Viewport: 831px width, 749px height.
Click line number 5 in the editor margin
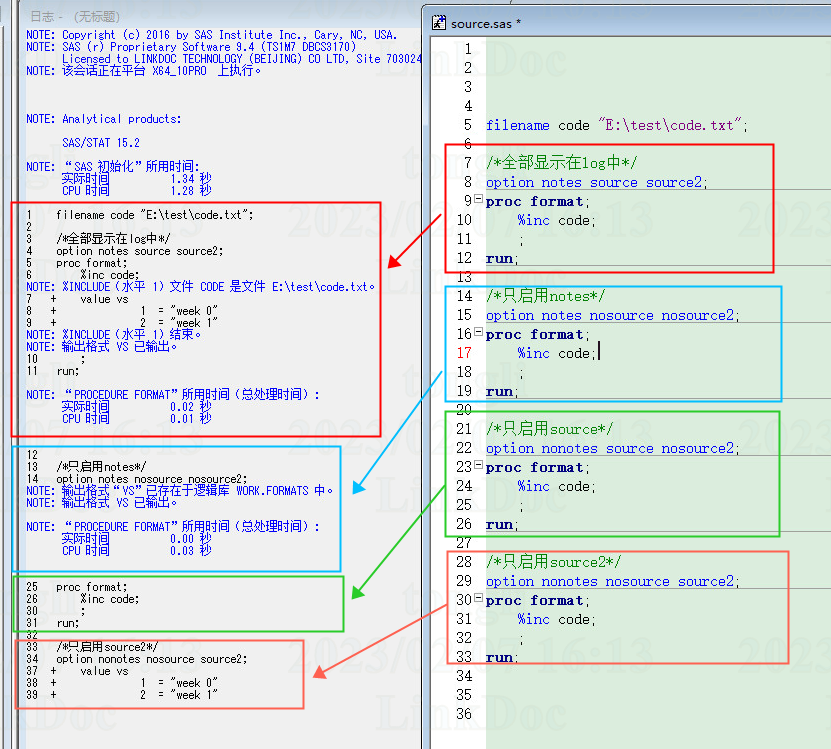[x=467, y=125]
